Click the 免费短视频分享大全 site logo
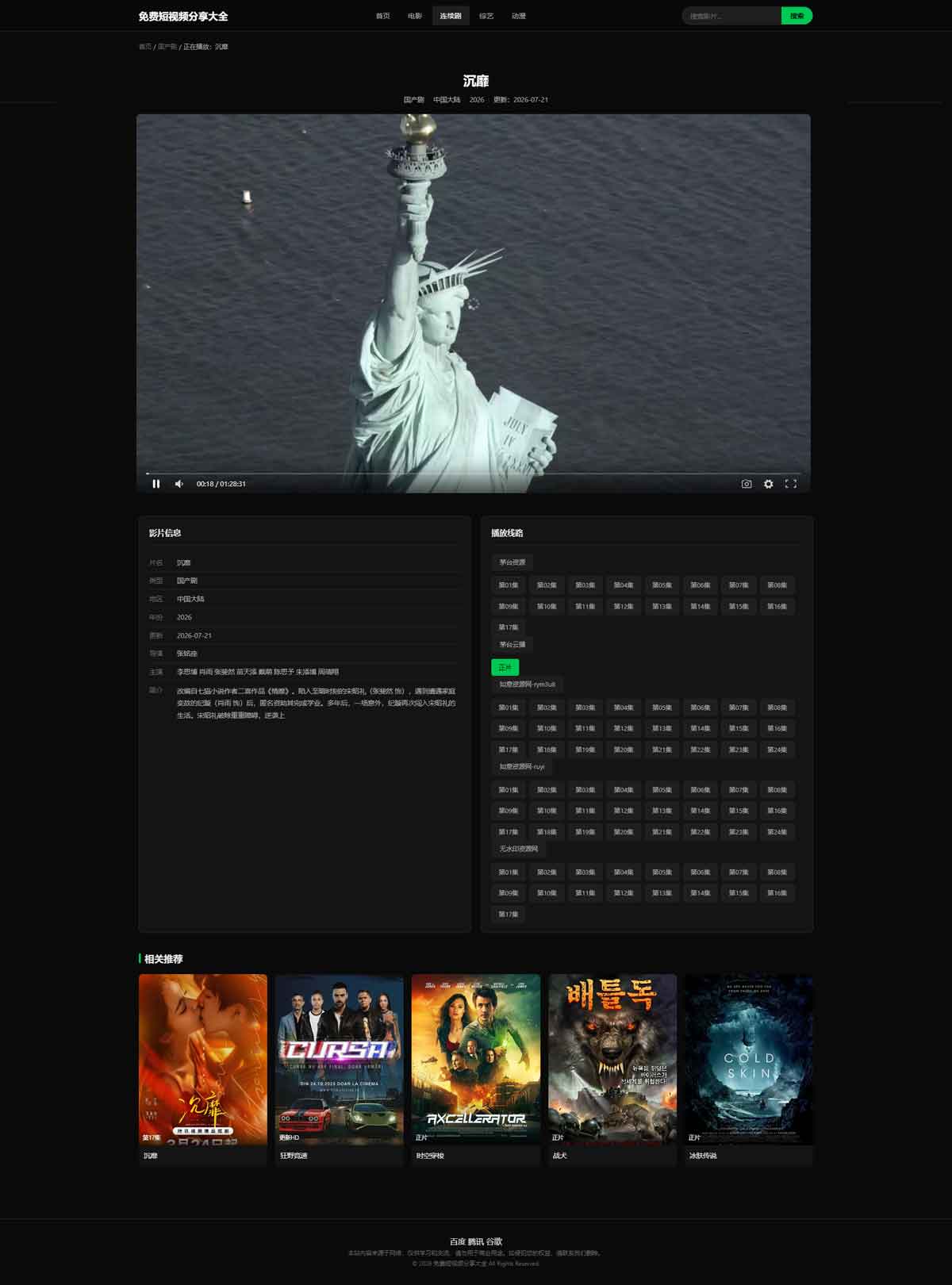The height and width of the screenshot is (1285, 952). [183, 16]
